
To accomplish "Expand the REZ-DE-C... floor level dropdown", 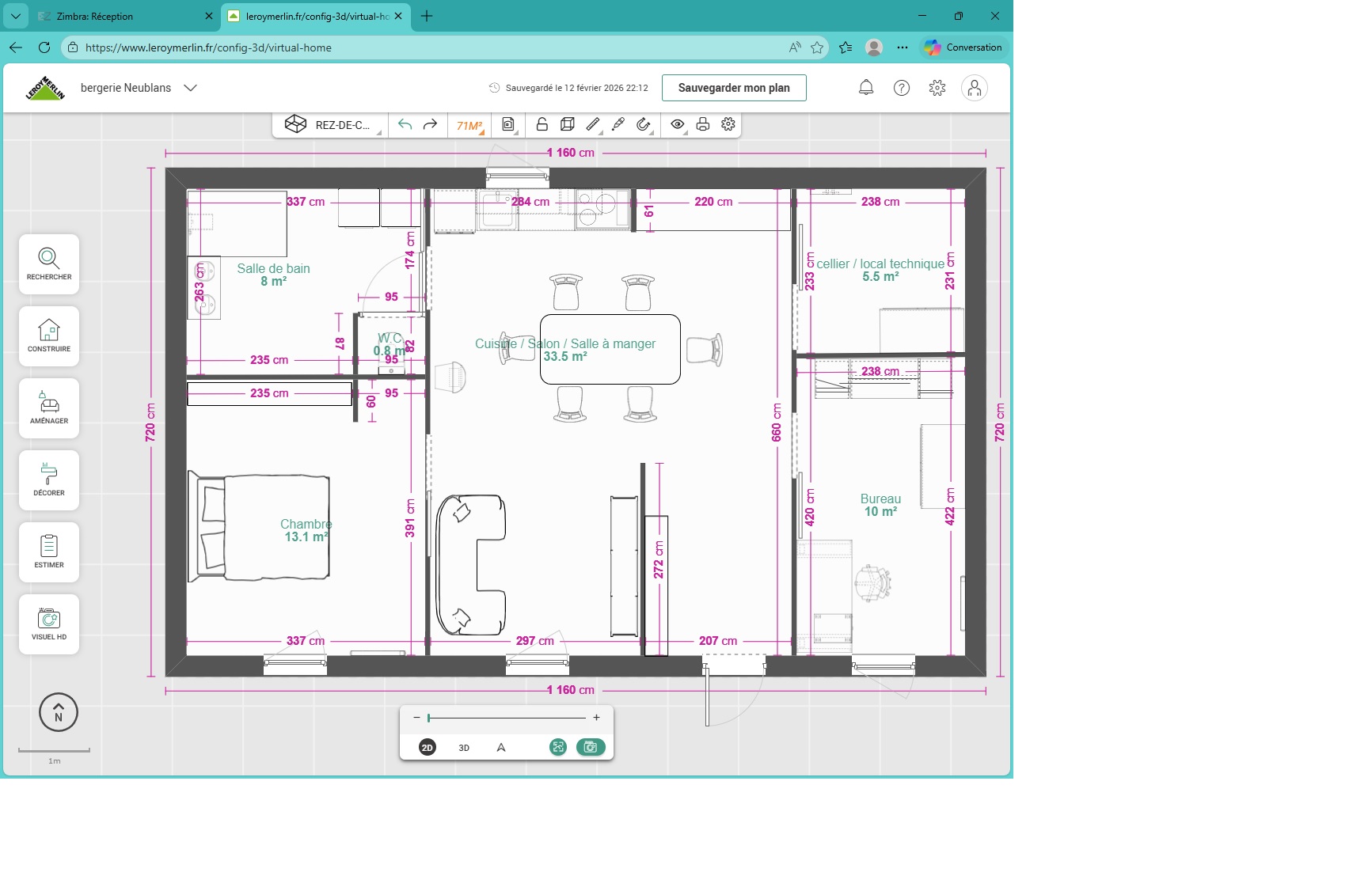I will 331,125.
